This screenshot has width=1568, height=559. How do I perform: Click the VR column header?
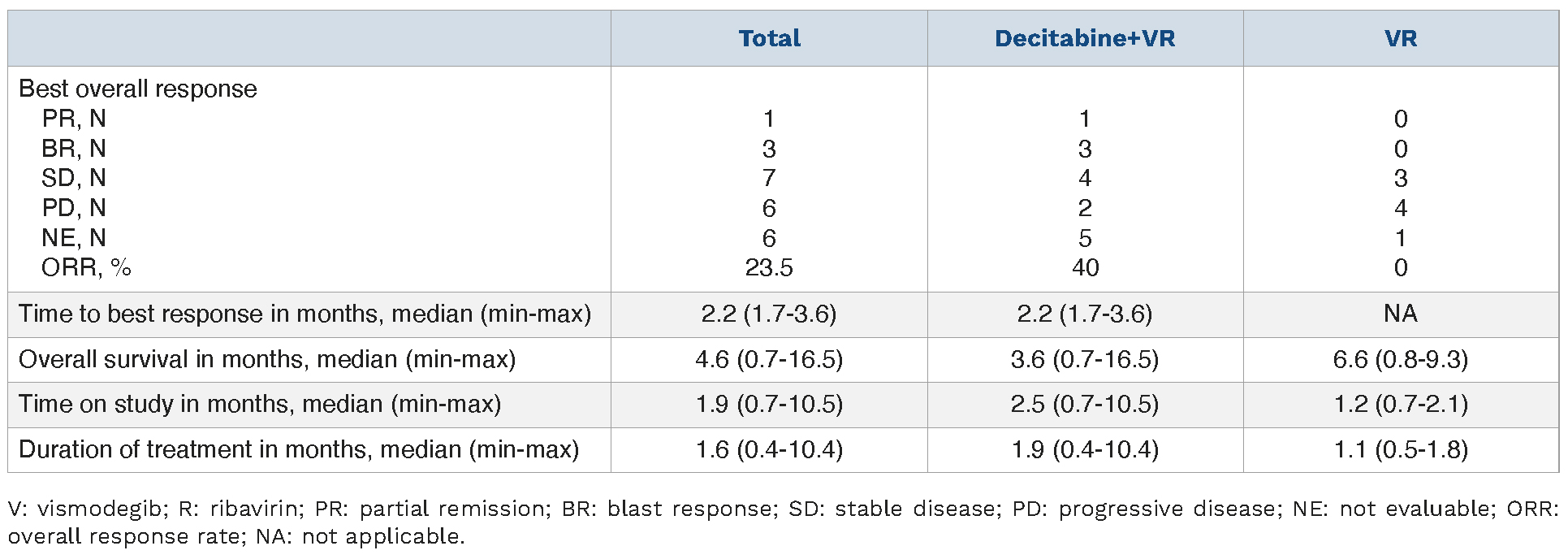1401,38
